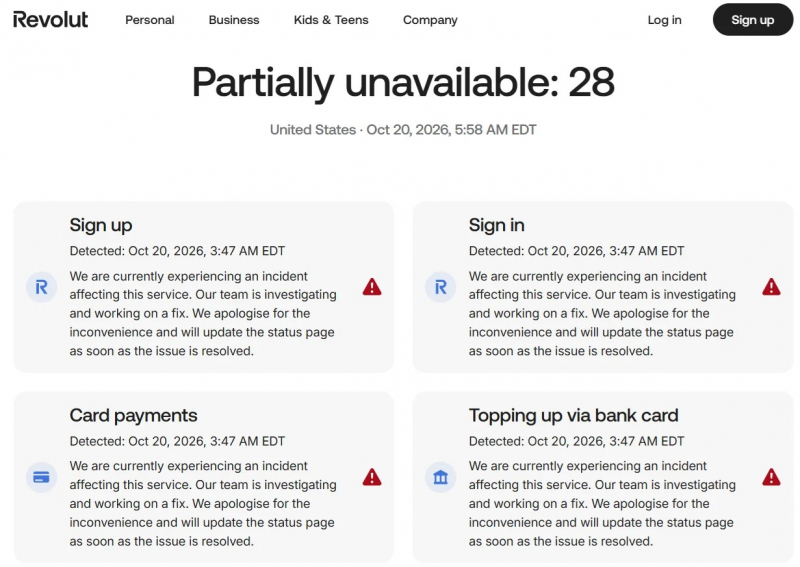
Task: Select the Topping up via bank card heading
Action: [573, 415]
